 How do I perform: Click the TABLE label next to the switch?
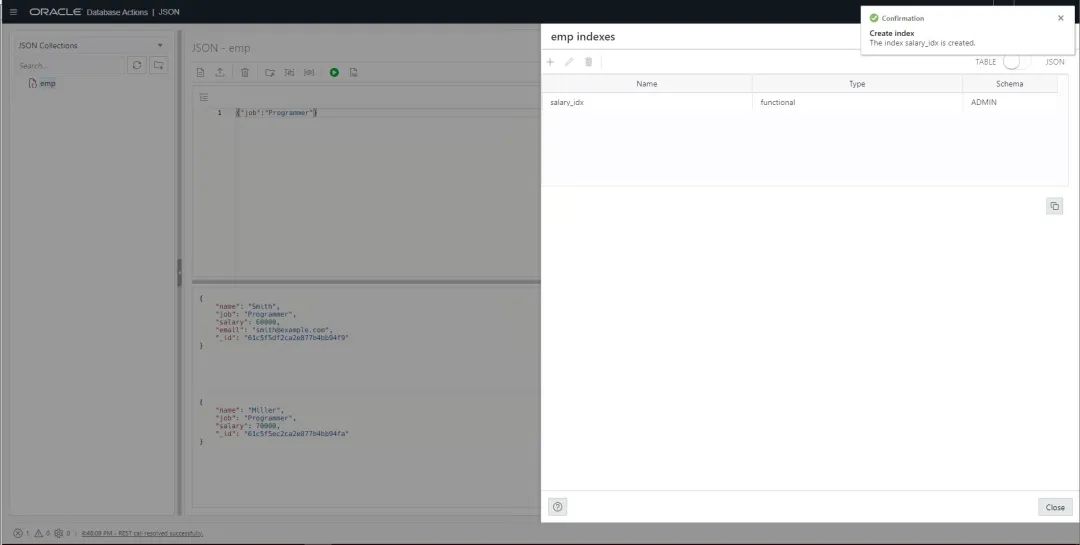(985, 62)
